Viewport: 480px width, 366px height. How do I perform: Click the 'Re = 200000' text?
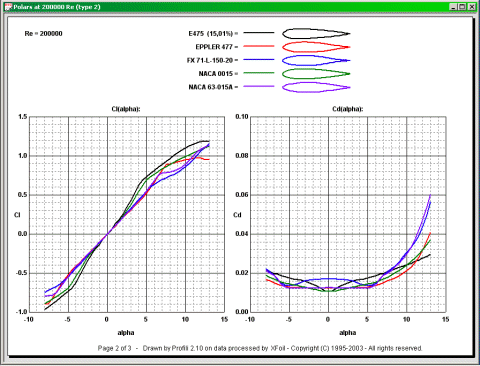(43, 34)
